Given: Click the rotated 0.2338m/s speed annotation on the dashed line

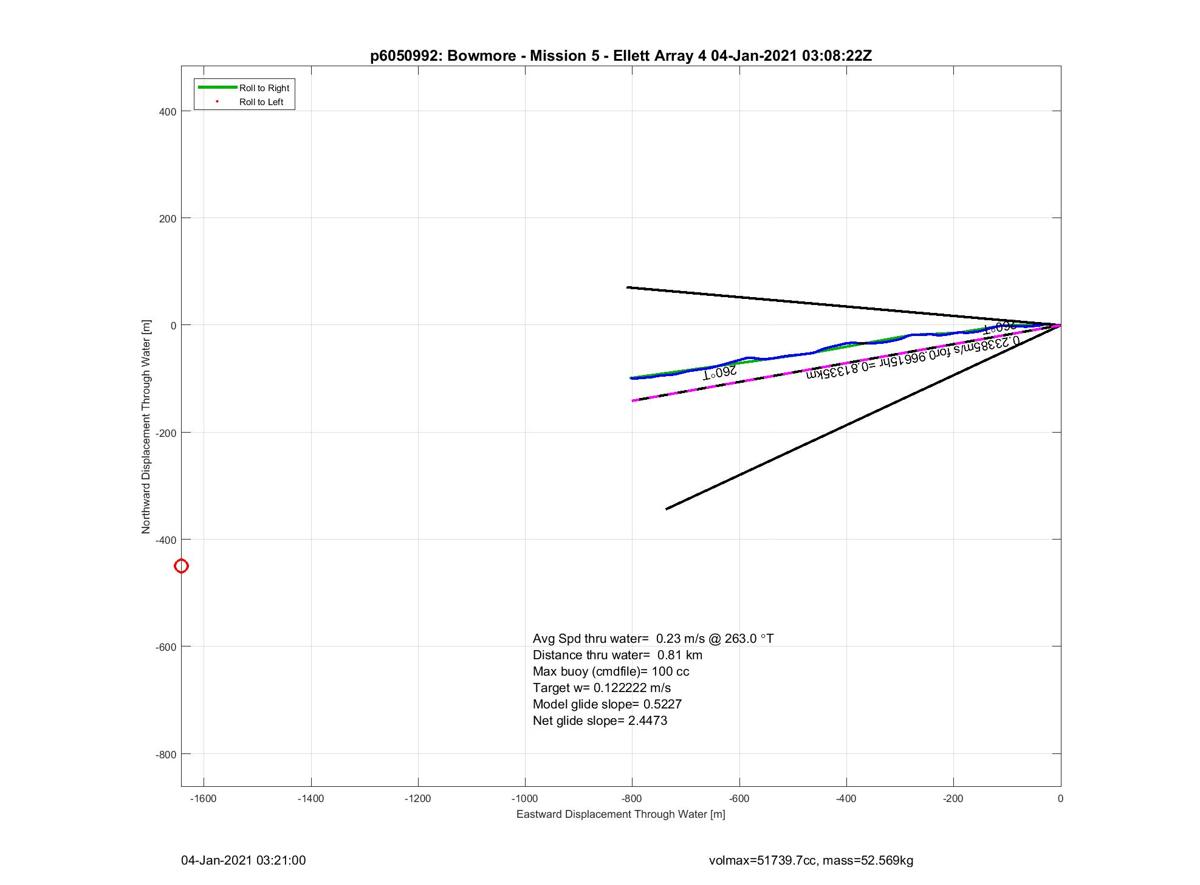Looking at the screenshot, I should (913, 358).
